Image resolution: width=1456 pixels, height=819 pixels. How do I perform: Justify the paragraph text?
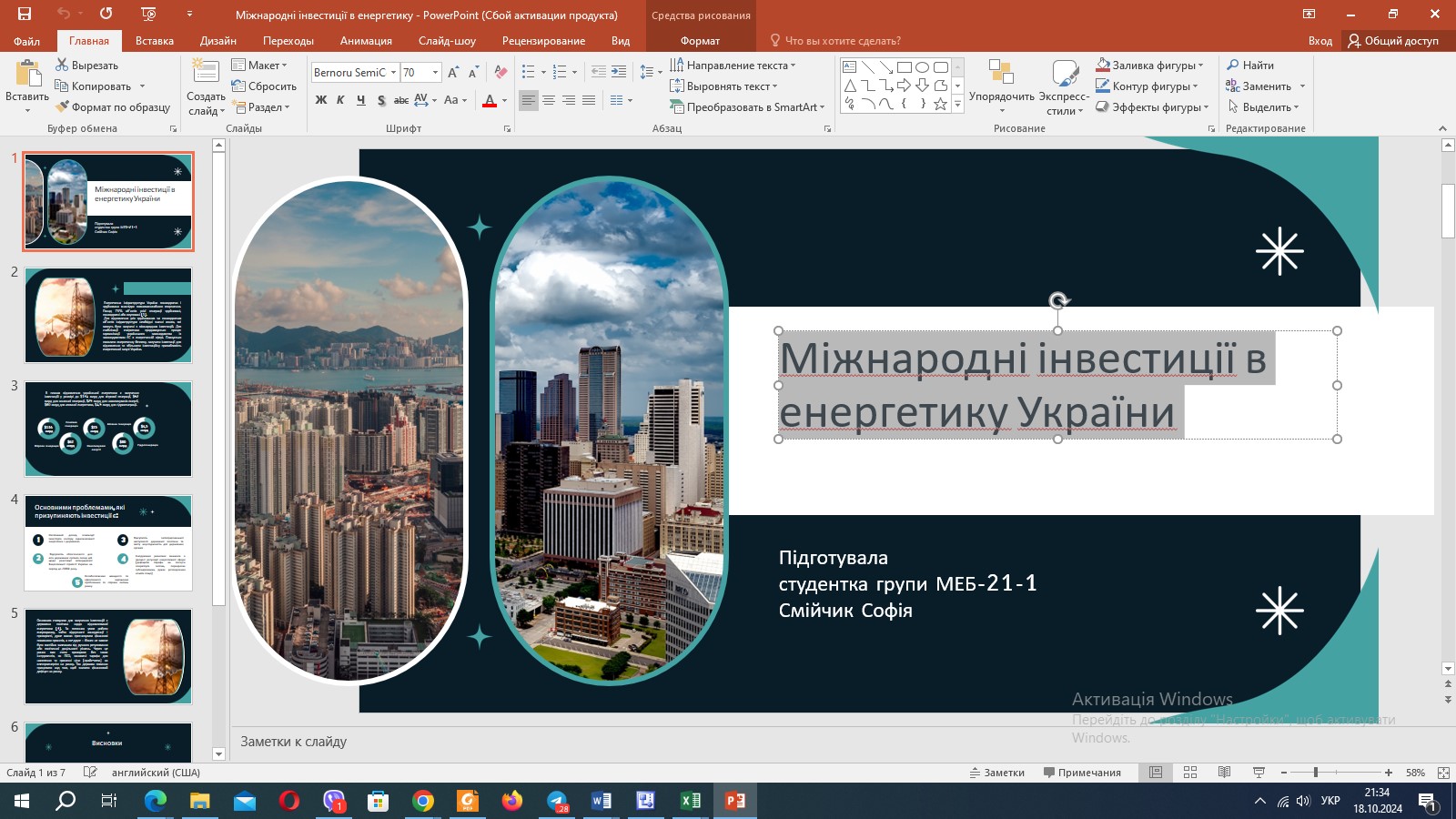589,100
